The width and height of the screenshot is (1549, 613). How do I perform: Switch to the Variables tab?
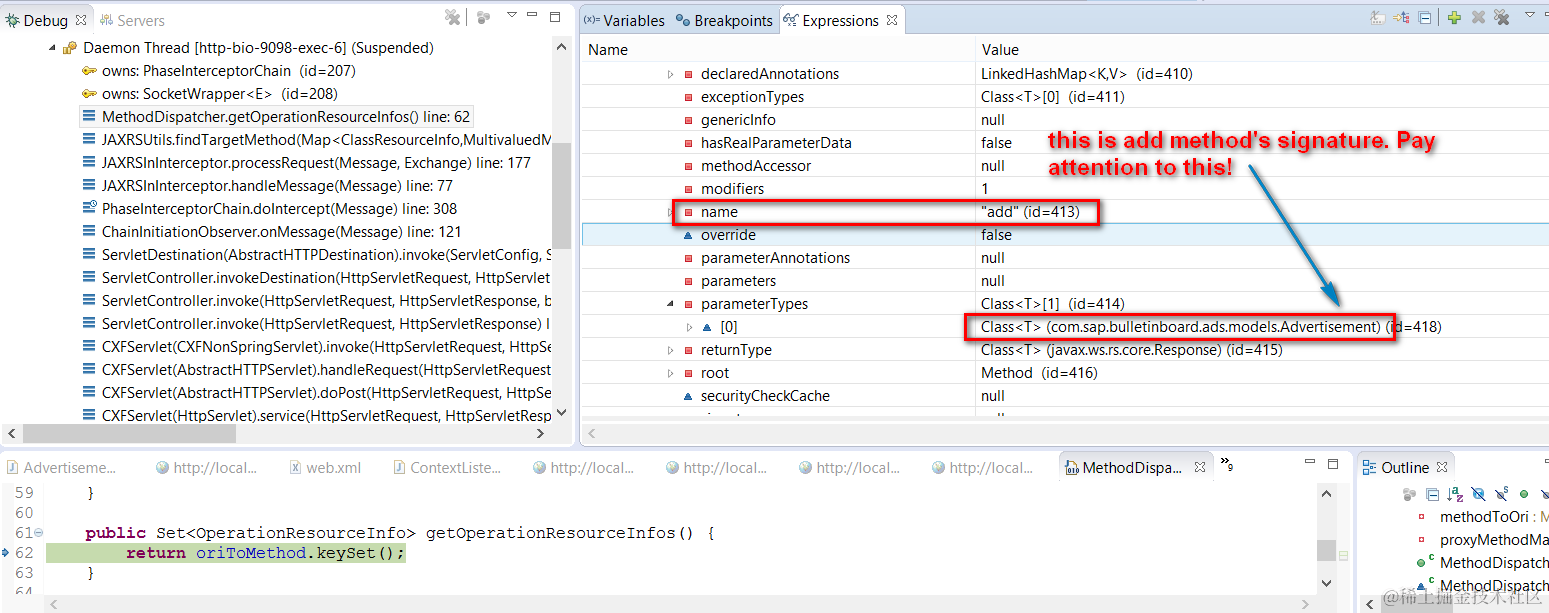(x=625, y=20)
